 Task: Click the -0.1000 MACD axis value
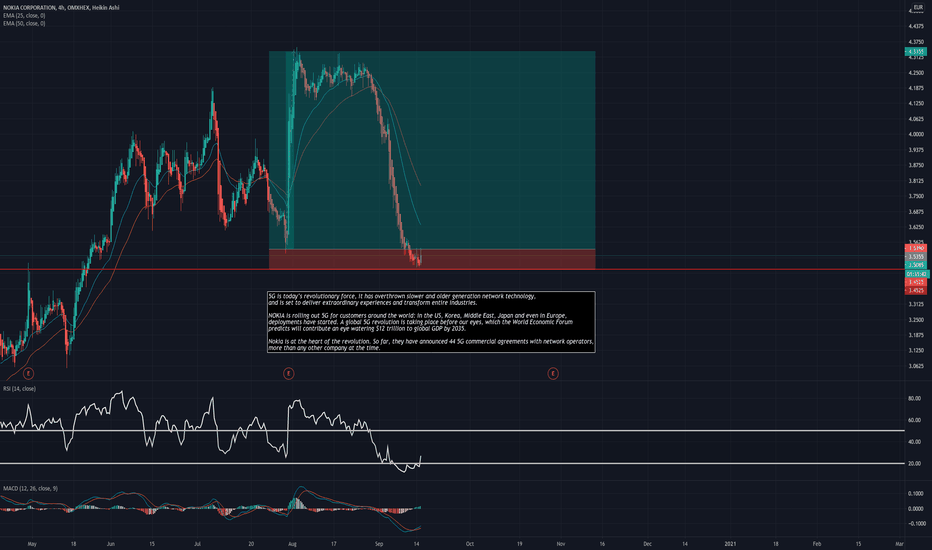click(x=916, y=524)
